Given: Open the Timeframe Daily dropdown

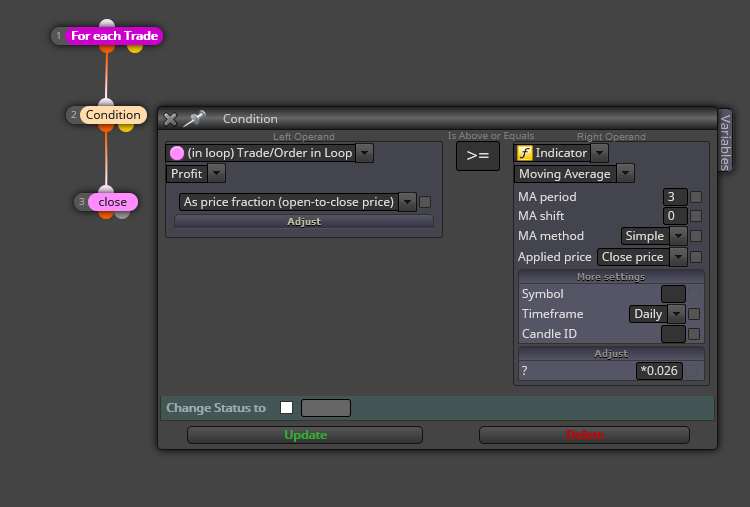Looking at the screenshot, I should (676, 314).
